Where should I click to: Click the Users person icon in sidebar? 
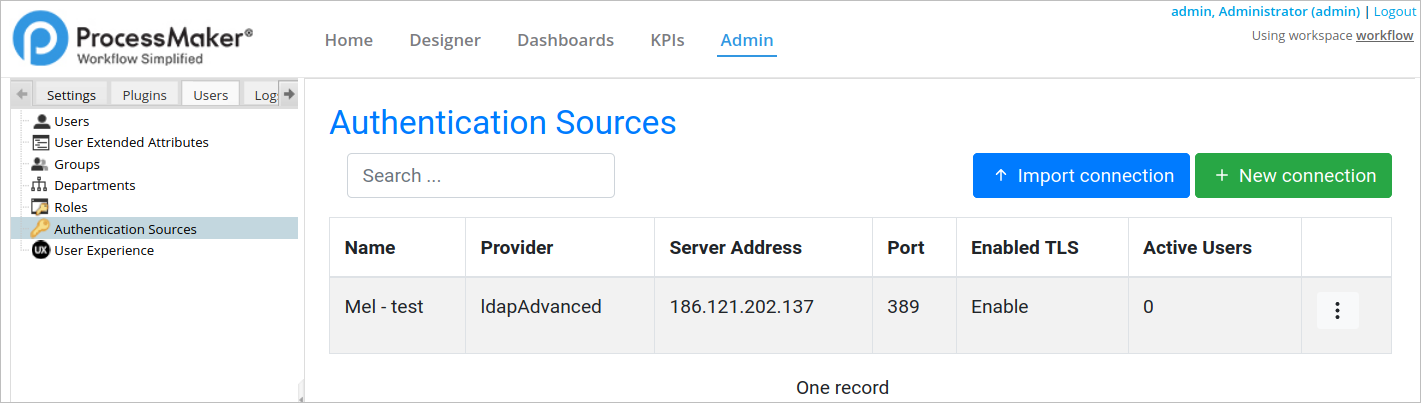(x=41, y=121)
